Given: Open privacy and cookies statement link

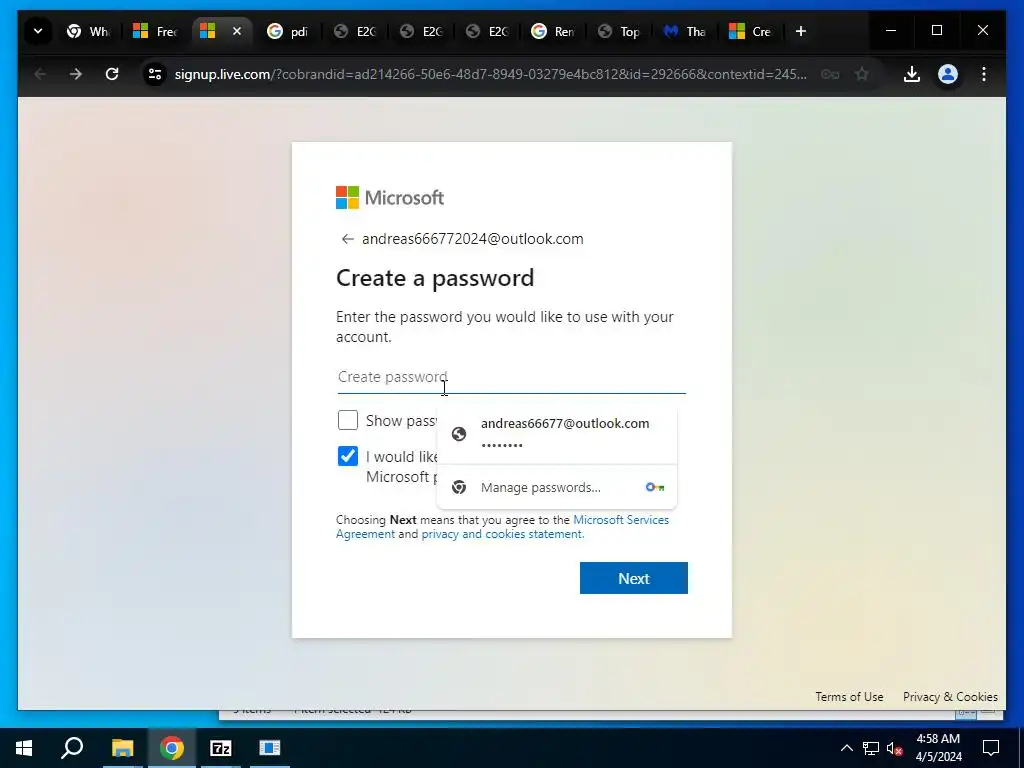Looking at the screenshot, I should coord(502,534).
